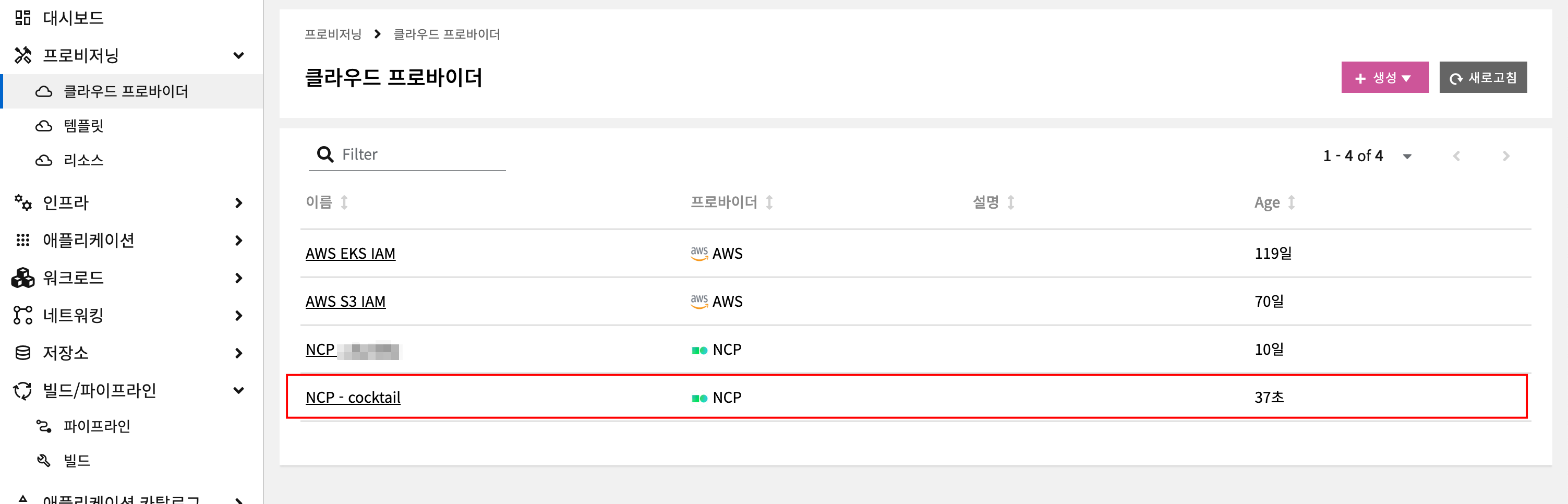Sort the description column by its arrow
The image size is (1568, 504).
[x=1010, y=202]
